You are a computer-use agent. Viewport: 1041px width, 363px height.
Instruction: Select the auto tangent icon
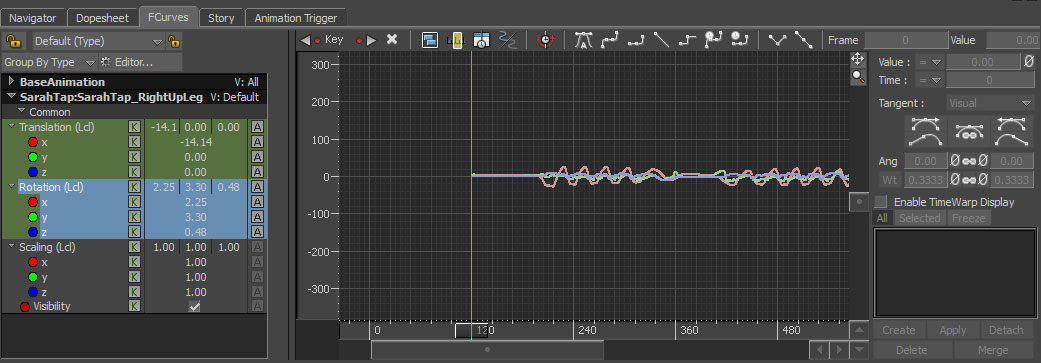(583, 40)
